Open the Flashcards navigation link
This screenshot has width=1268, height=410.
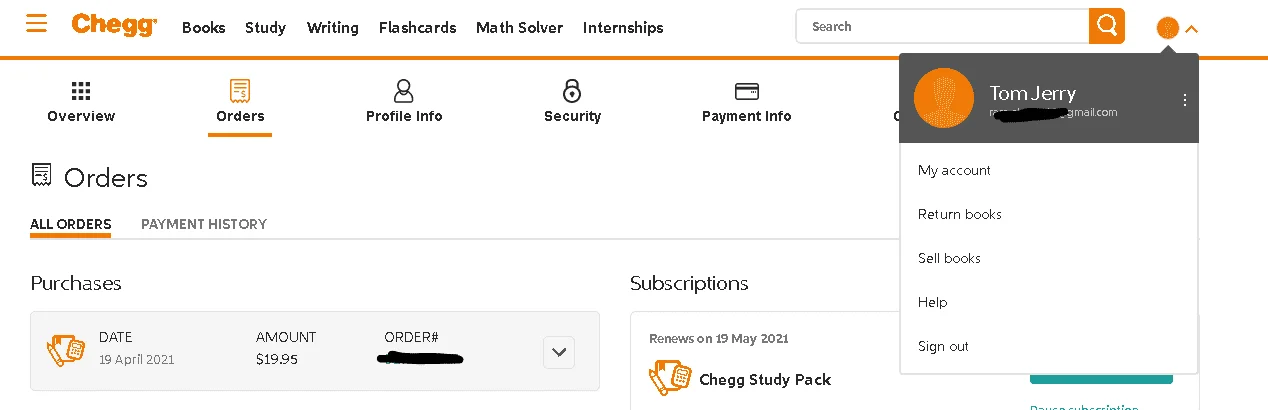417,28
